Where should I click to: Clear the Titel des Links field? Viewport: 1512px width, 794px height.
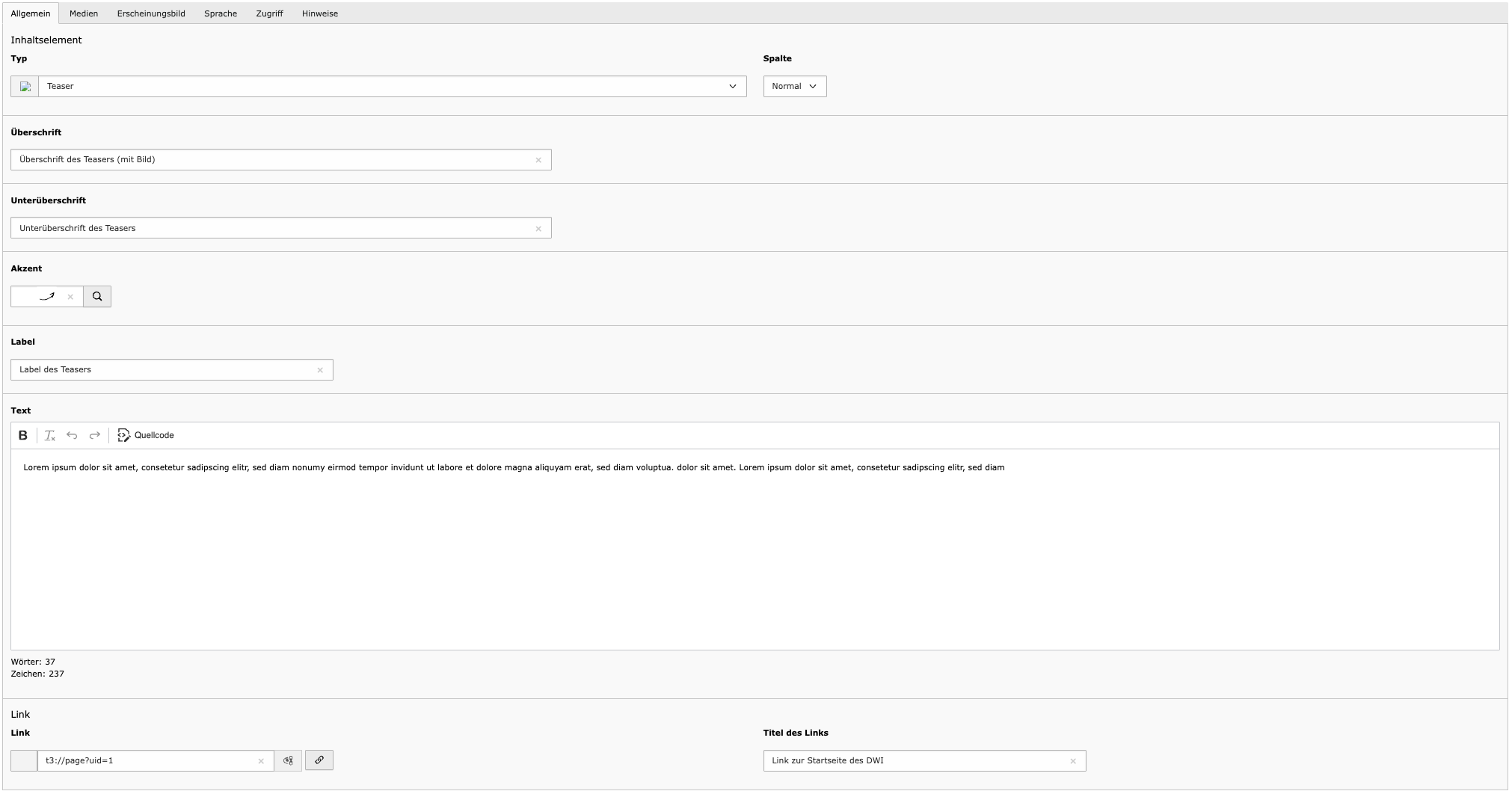pyautogui.click(x=1073, y=761)
